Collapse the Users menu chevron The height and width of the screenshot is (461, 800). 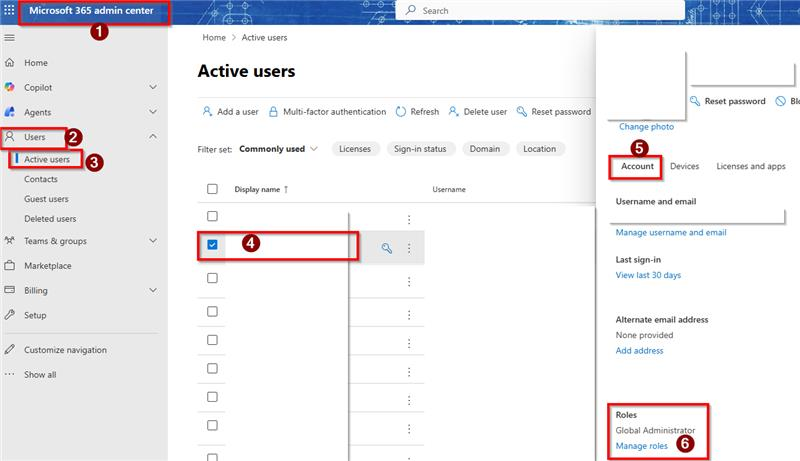click(x=153, y=136)
